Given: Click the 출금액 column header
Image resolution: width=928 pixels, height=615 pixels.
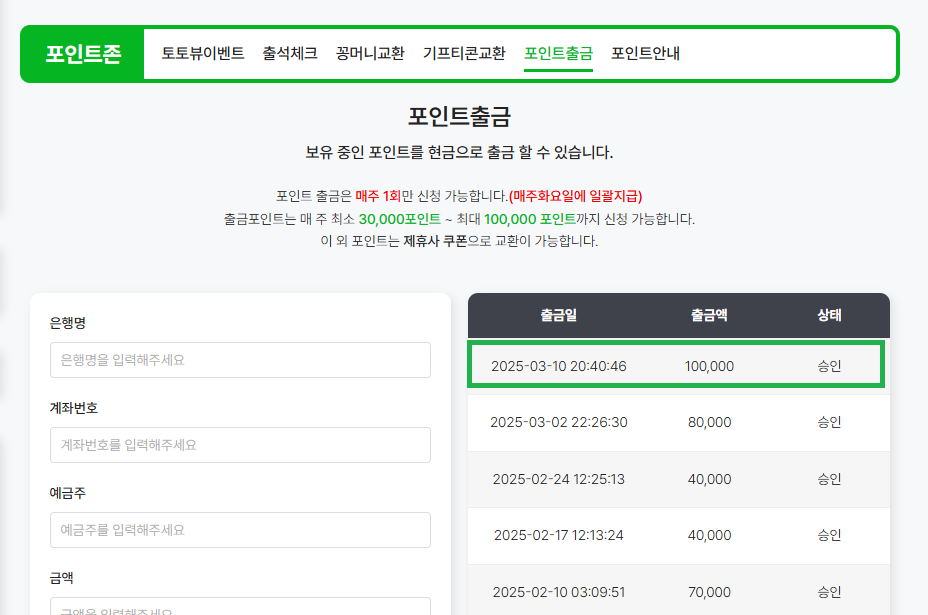Looking at the screenshot, I should (x=709, y=315).
